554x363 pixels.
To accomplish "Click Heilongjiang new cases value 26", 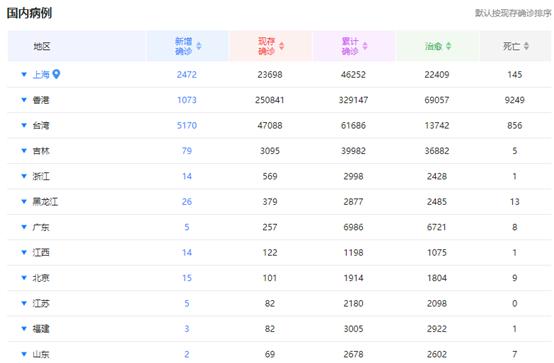I will coord(187,202).
